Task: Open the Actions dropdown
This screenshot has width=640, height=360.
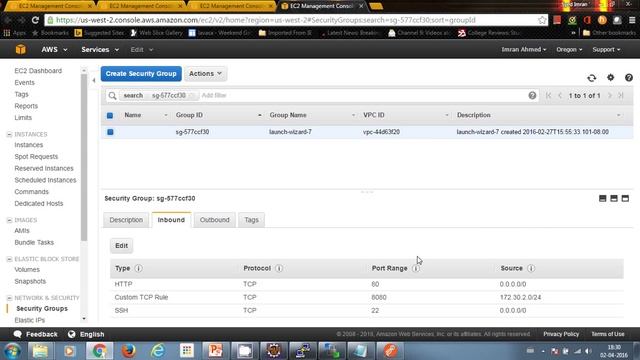Action: (x=205, y=73)
